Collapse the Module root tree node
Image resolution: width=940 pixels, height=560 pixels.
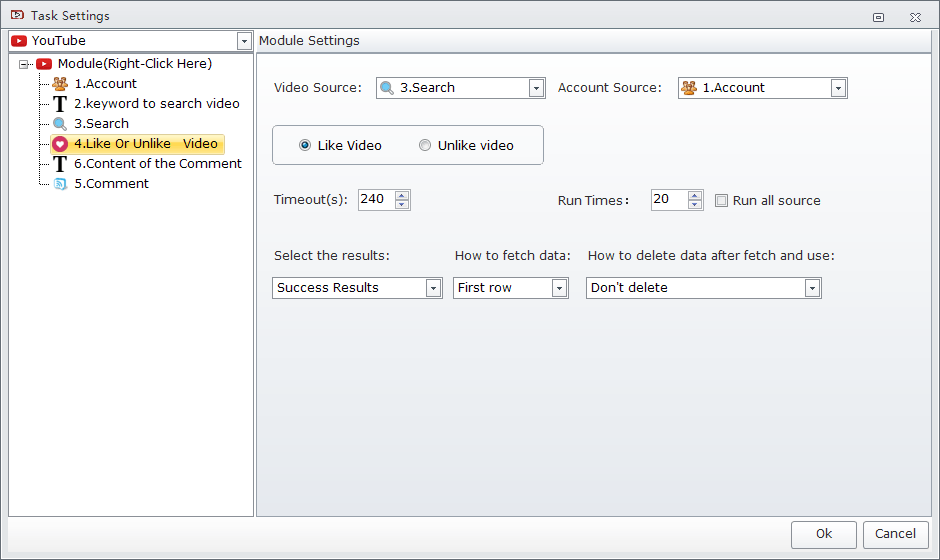click(23, 64)
